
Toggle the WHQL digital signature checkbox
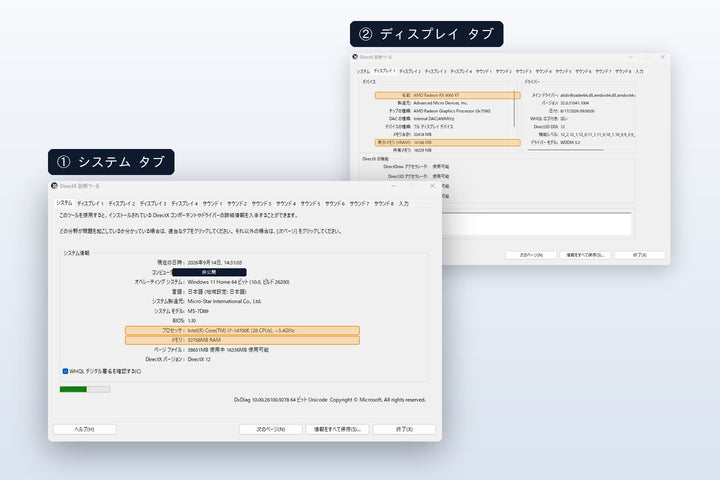point(65,371)
